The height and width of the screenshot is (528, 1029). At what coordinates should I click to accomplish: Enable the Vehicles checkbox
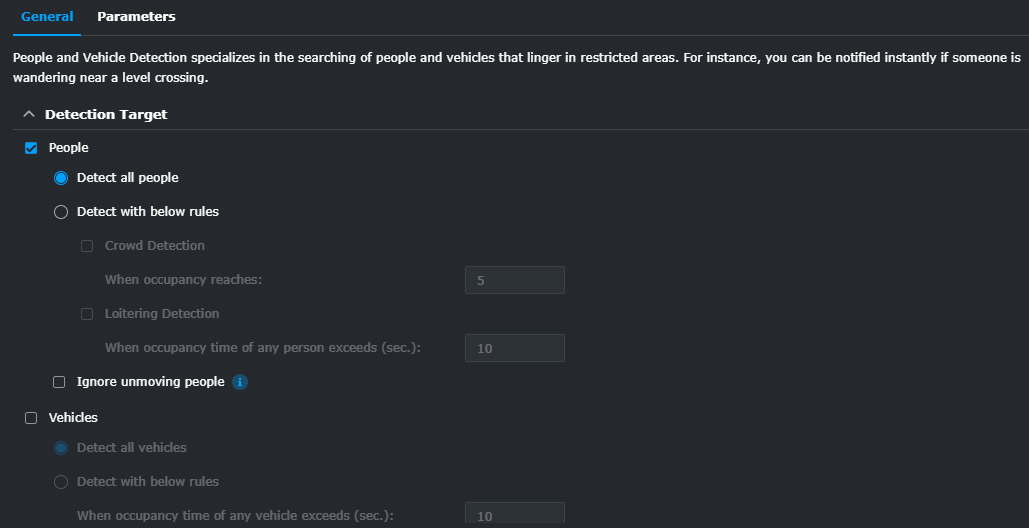pyautogui.click(x=31, y=418)
